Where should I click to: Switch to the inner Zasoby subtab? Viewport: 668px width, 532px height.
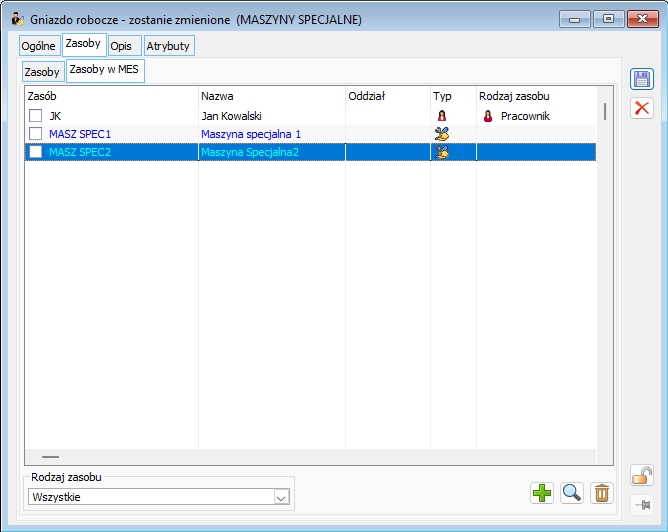(43, 72)
